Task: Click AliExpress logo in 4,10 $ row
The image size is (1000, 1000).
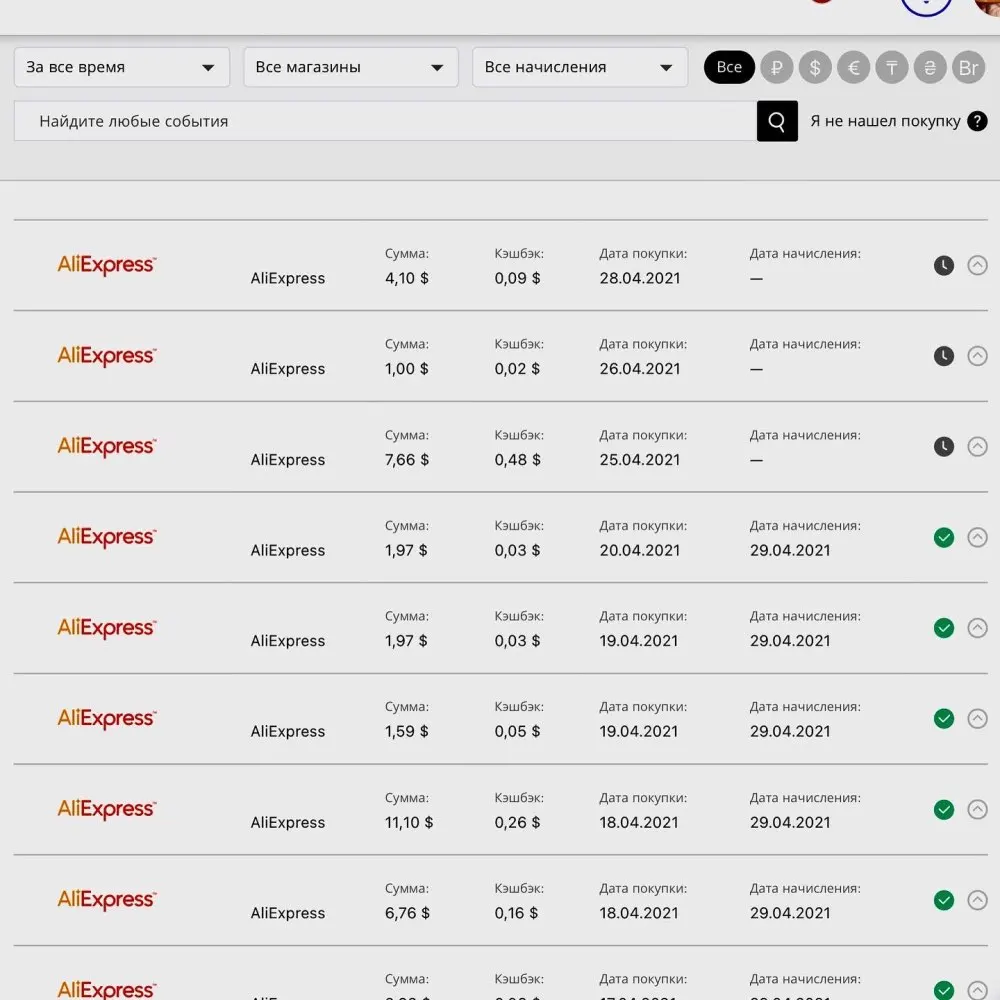Action: tap(107, 265)
